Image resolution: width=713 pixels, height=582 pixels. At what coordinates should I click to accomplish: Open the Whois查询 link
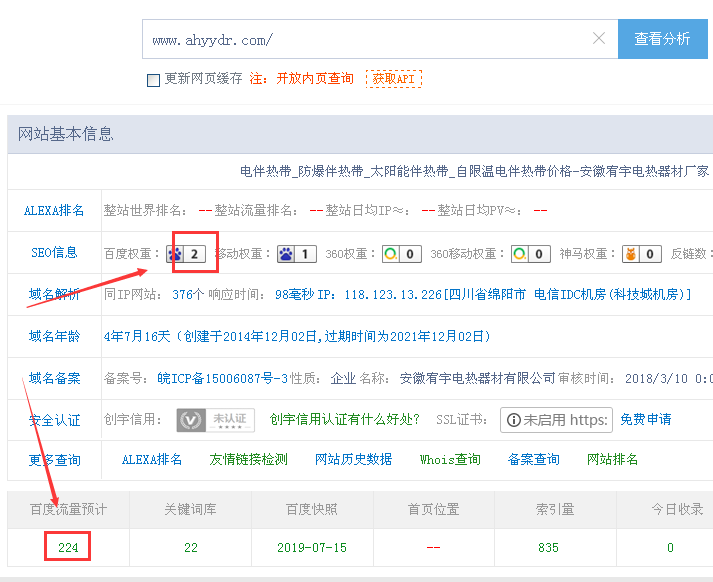(450, 460)
